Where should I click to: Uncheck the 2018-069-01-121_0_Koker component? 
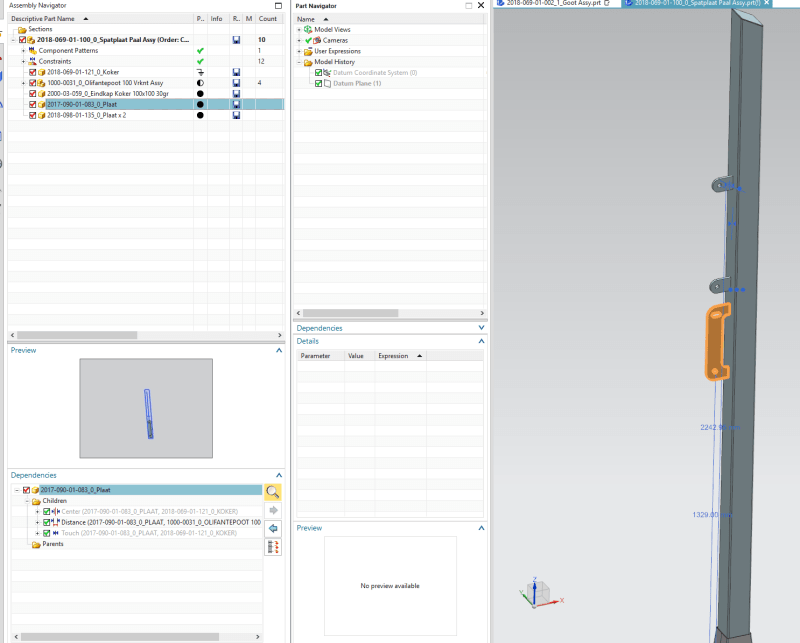(x=33, y=72)
